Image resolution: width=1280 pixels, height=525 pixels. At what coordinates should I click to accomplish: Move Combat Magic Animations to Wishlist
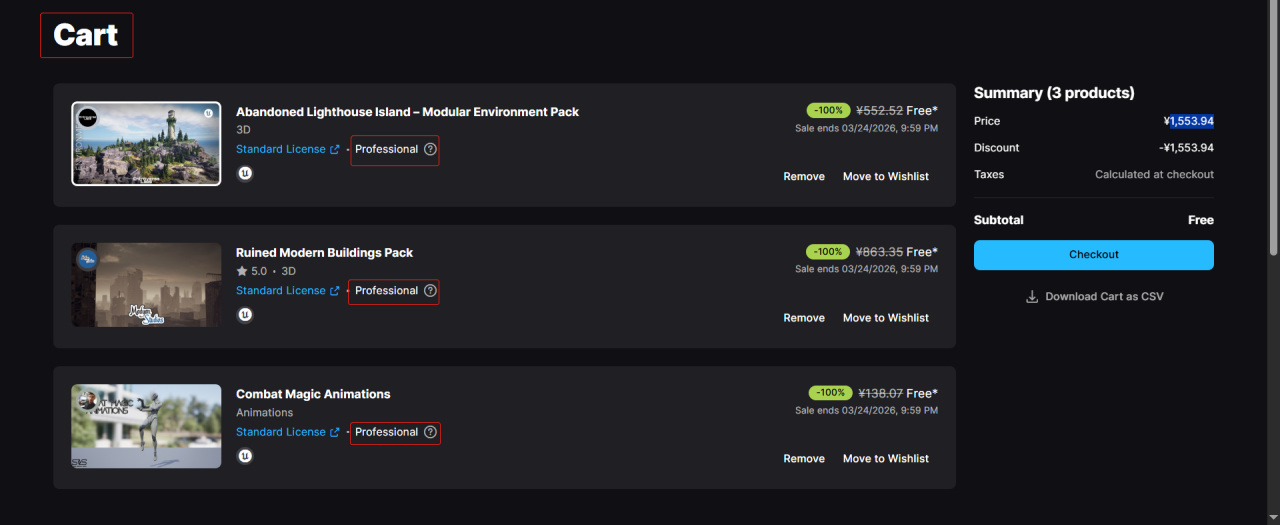point(886,459)
